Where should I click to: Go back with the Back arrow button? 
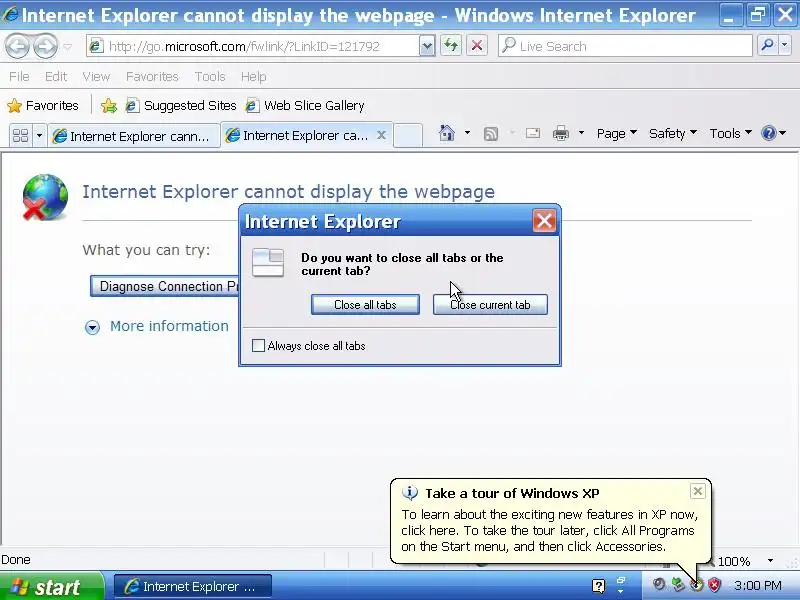click(17, 46)
